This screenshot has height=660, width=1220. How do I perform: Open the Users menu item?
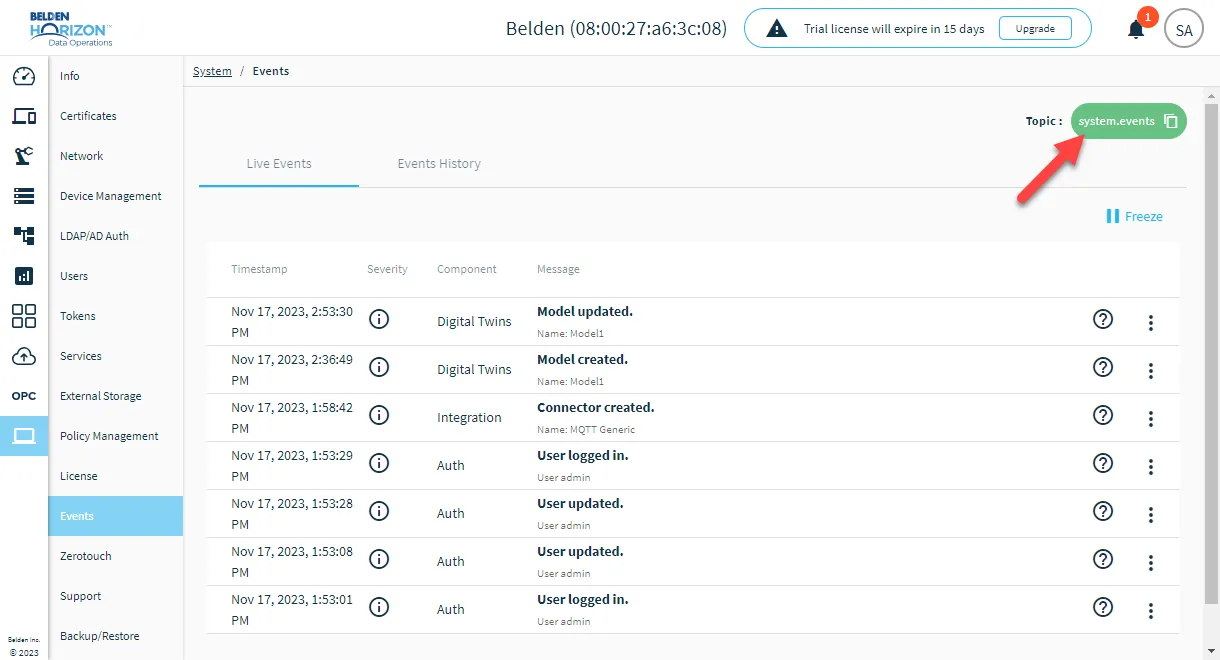click(116, 276)
